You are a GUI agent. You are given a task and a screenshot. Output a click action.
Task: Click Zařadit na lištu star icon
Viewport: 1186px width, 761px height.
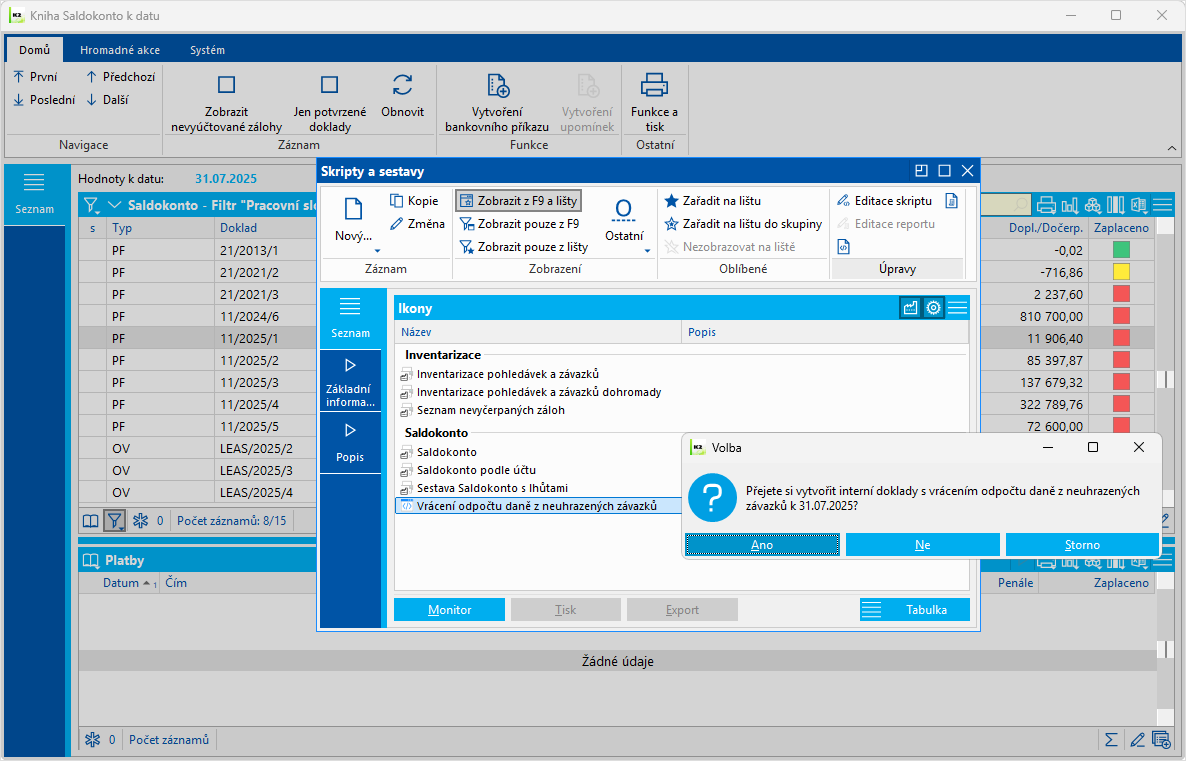pos(672,201)
